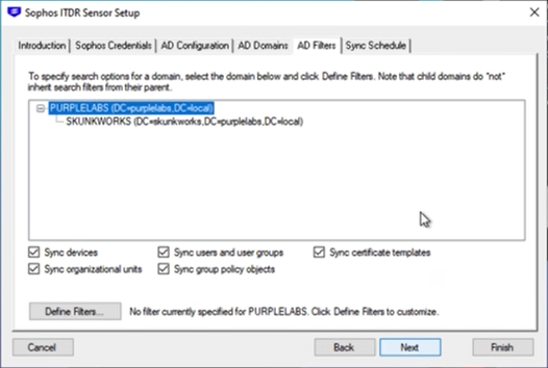This screenshot has width=548, height=368.
Task: Go Back to the previous step
Action: click(345, 347)
